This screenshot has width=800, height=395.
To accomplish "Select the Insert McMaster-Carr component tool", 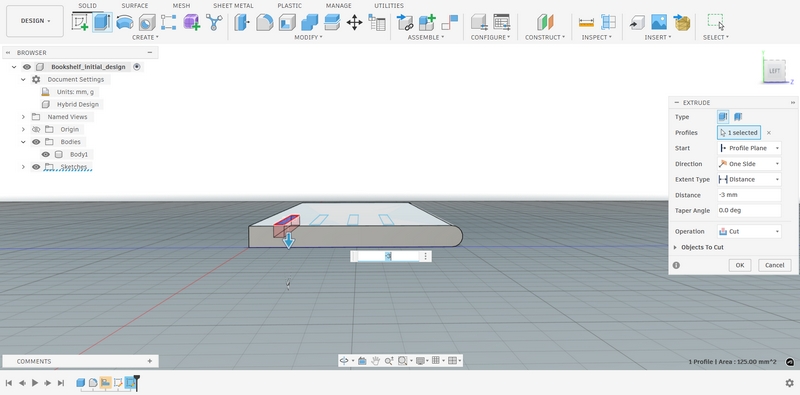I will [682, 22].
